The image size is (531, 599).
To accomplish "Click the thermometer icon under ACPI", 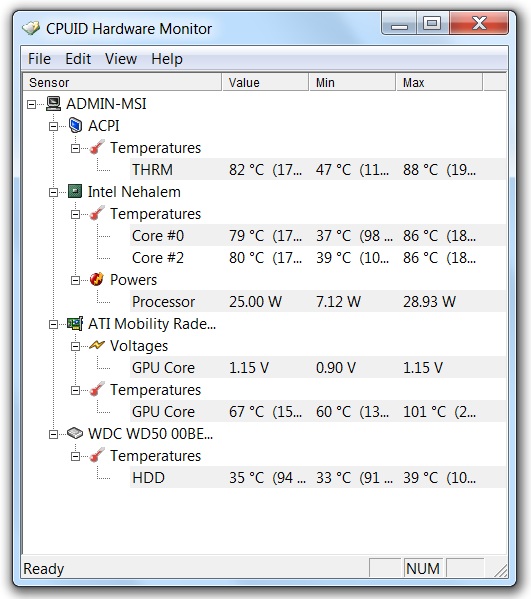I will tap(97, 147).
